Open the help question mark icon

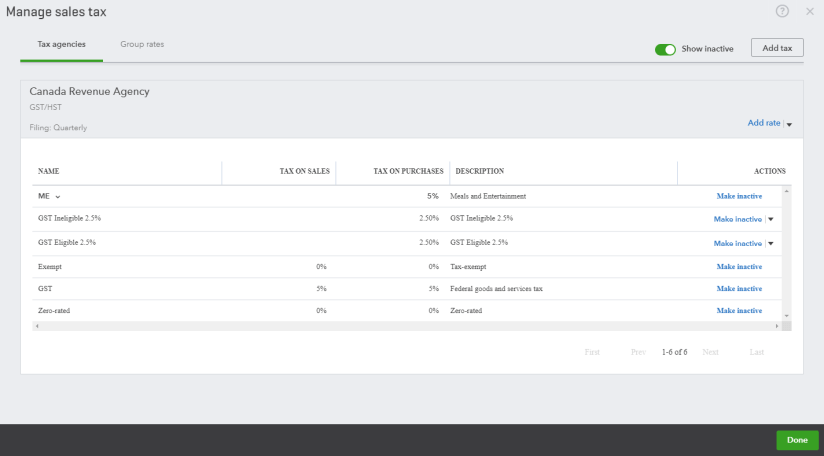click(782, 11)
